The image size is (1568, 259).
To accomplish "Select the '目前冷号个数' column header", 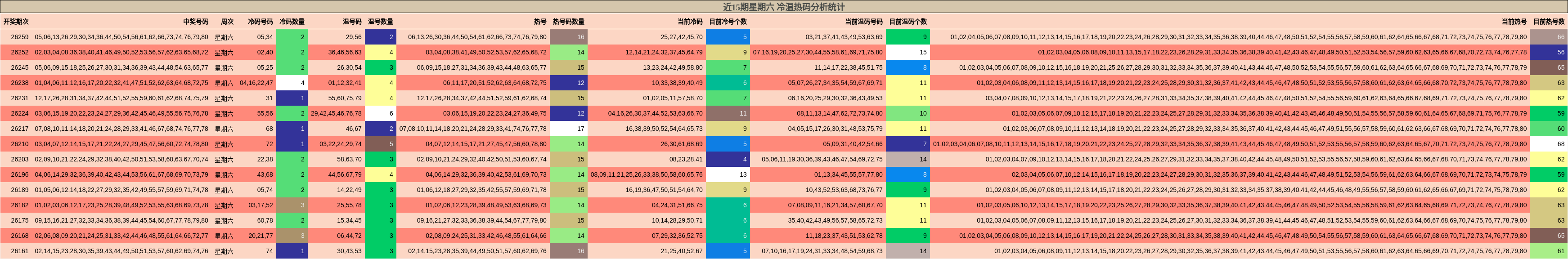I will (x=728, y=21).
